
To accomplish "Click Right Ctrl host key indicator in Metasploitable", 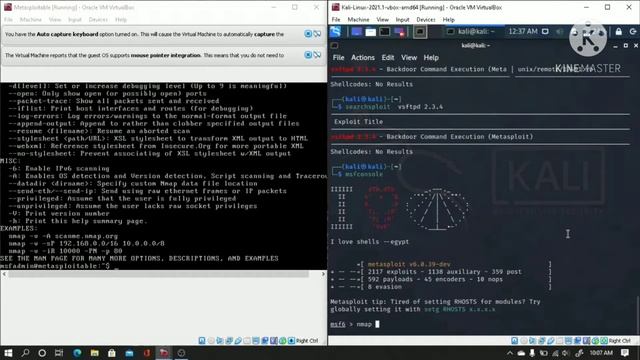I will (x=307, y=341).
